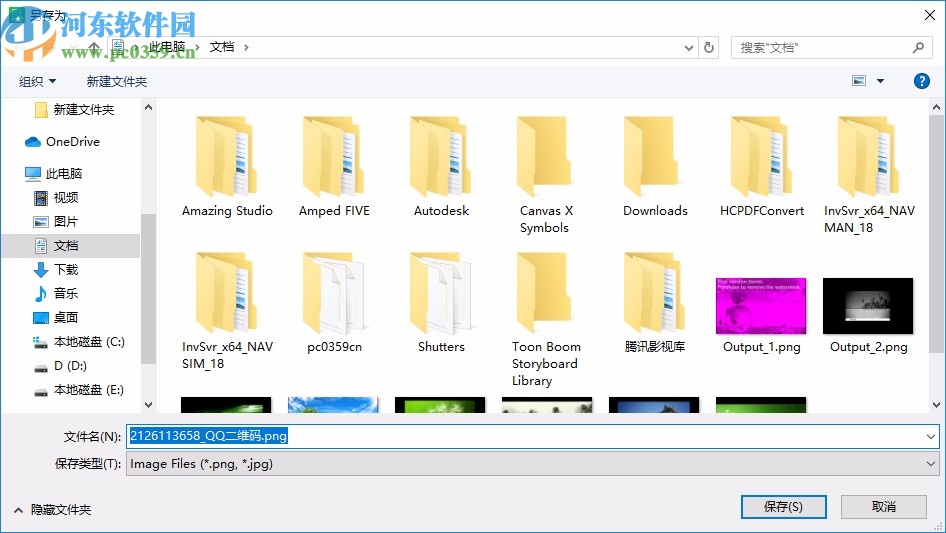The image size is (946, 533).
Task: Change view with the view mode icon
Action: pos(859,81)
